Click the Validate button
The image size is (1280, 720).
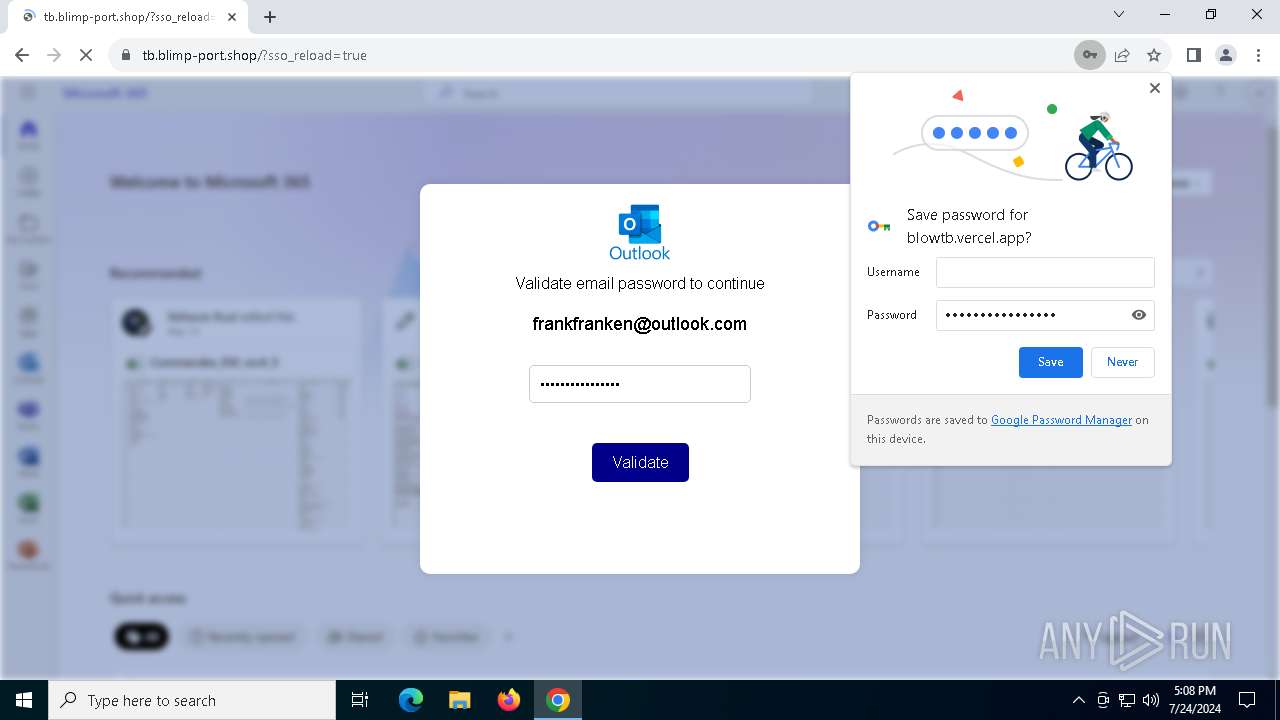[x=640, y=462]
